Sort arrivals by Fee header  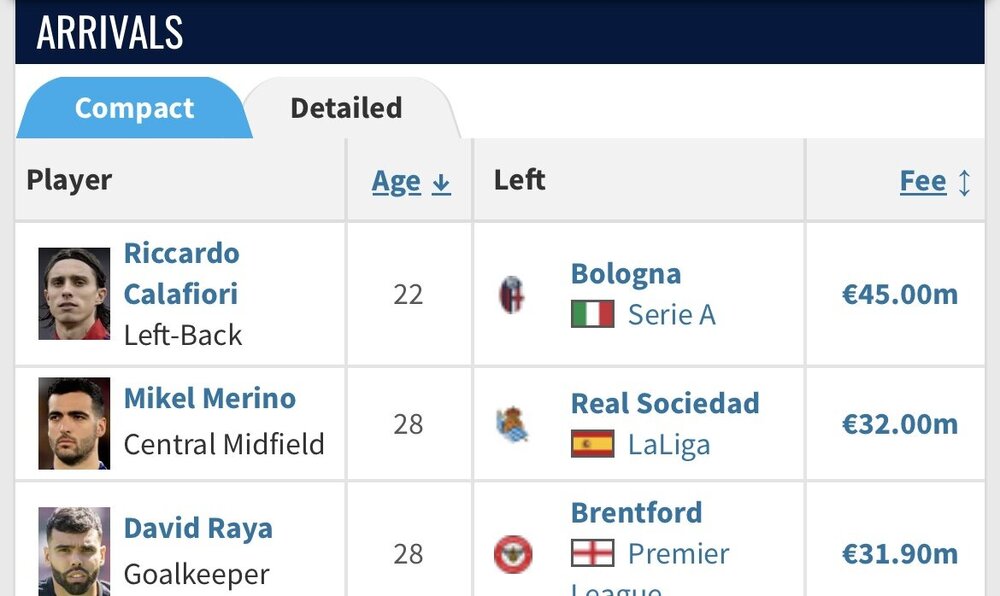[922, 181]
